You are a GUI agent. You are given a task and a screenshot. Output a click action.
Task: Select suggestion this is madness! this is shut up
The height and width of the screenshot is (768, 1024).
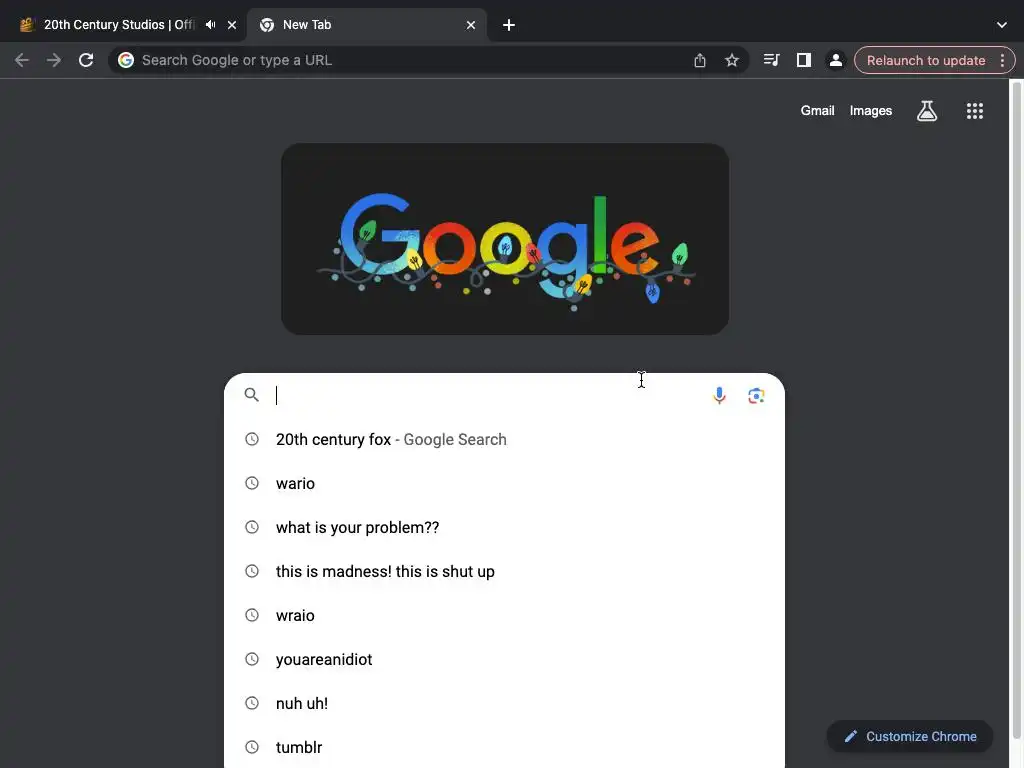(x=504, y=571)
